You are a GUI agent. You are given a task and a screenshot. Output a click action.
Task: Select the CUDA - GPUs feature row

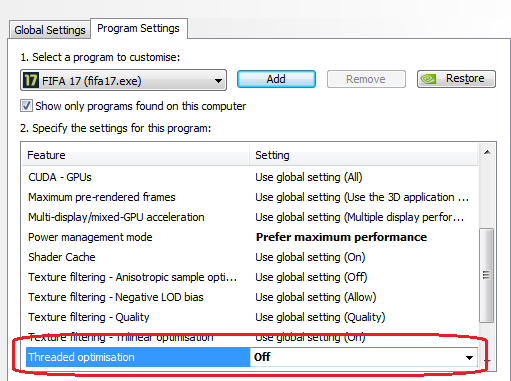250,177
